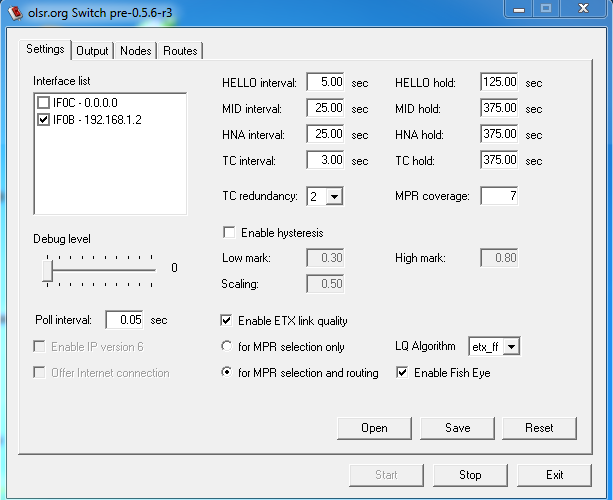This screenshot has width=613, height=500.
Task: Open the TC redundancy dropdown
Action: click(334, 197)
